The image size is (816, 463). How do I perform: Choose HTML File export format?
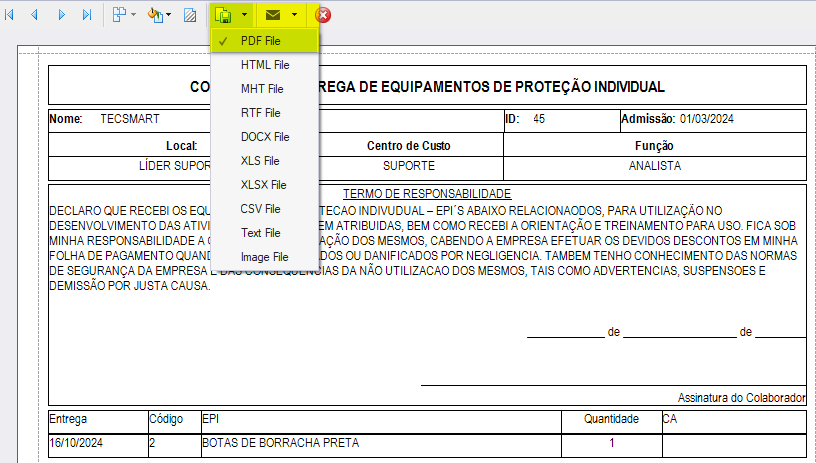point(264,65)
